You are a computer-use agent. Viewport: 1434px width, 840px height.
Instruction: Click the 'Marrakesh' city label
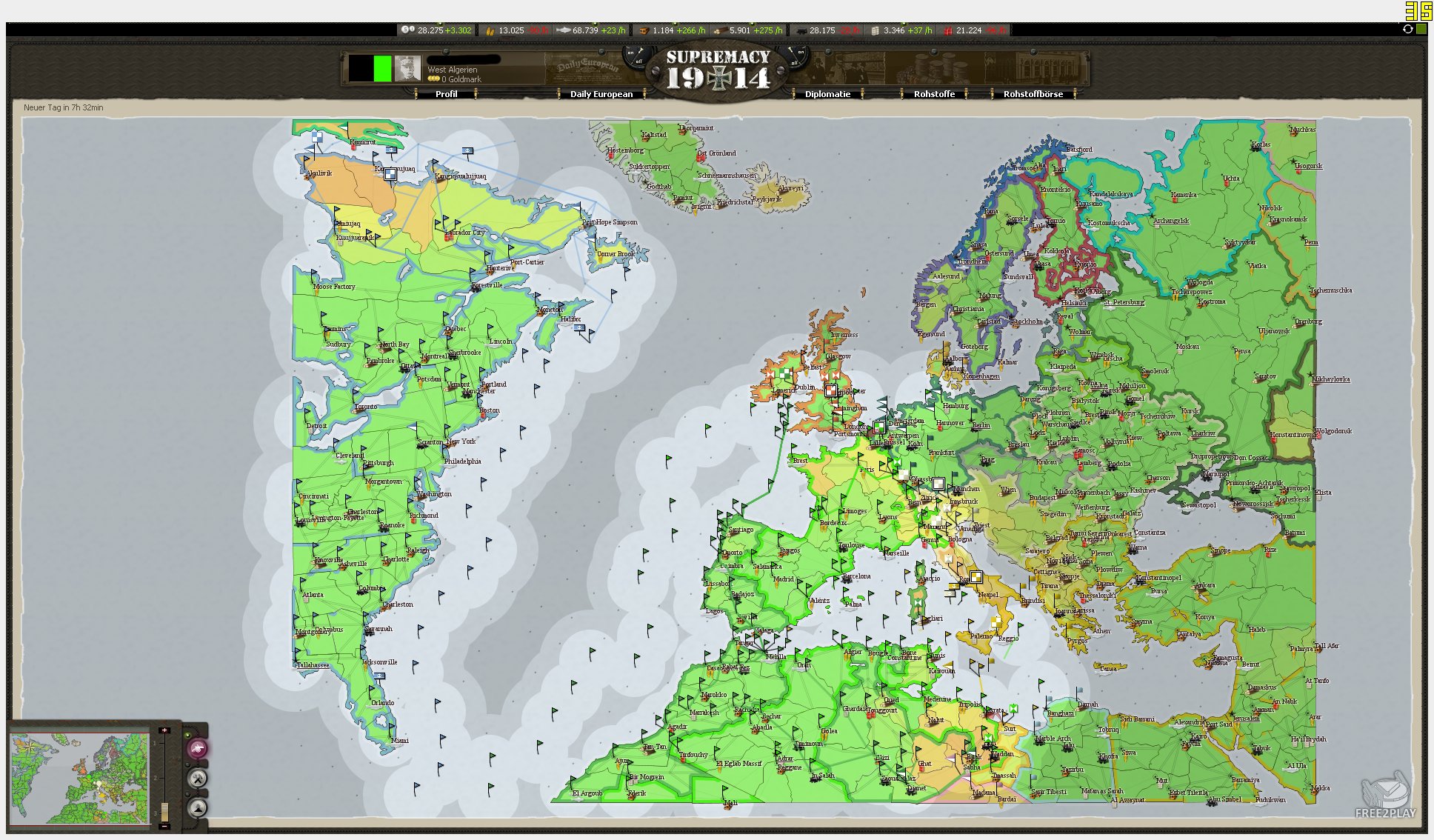pyautogui.click(x=704, y=713)
